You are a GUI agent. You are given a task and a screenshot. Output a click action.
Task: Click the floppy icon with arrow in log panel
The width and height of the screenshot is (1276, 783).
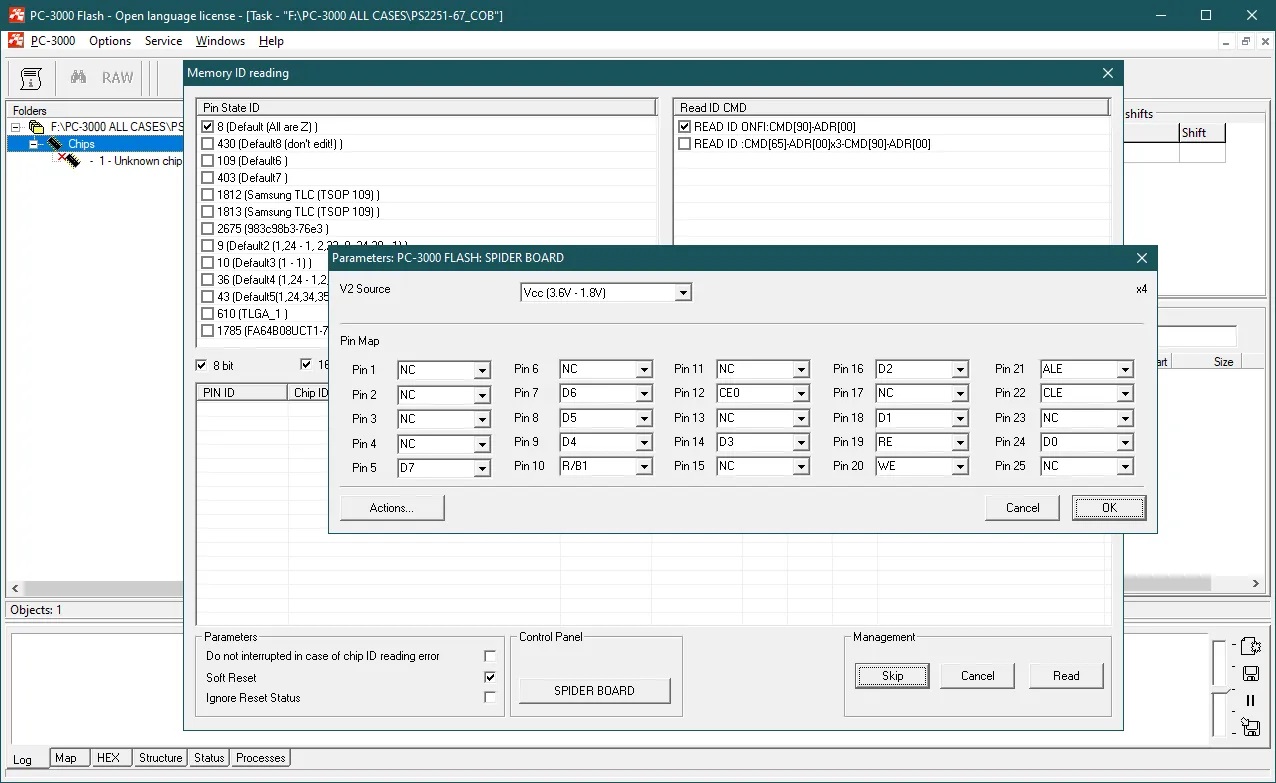(1250, 727)
